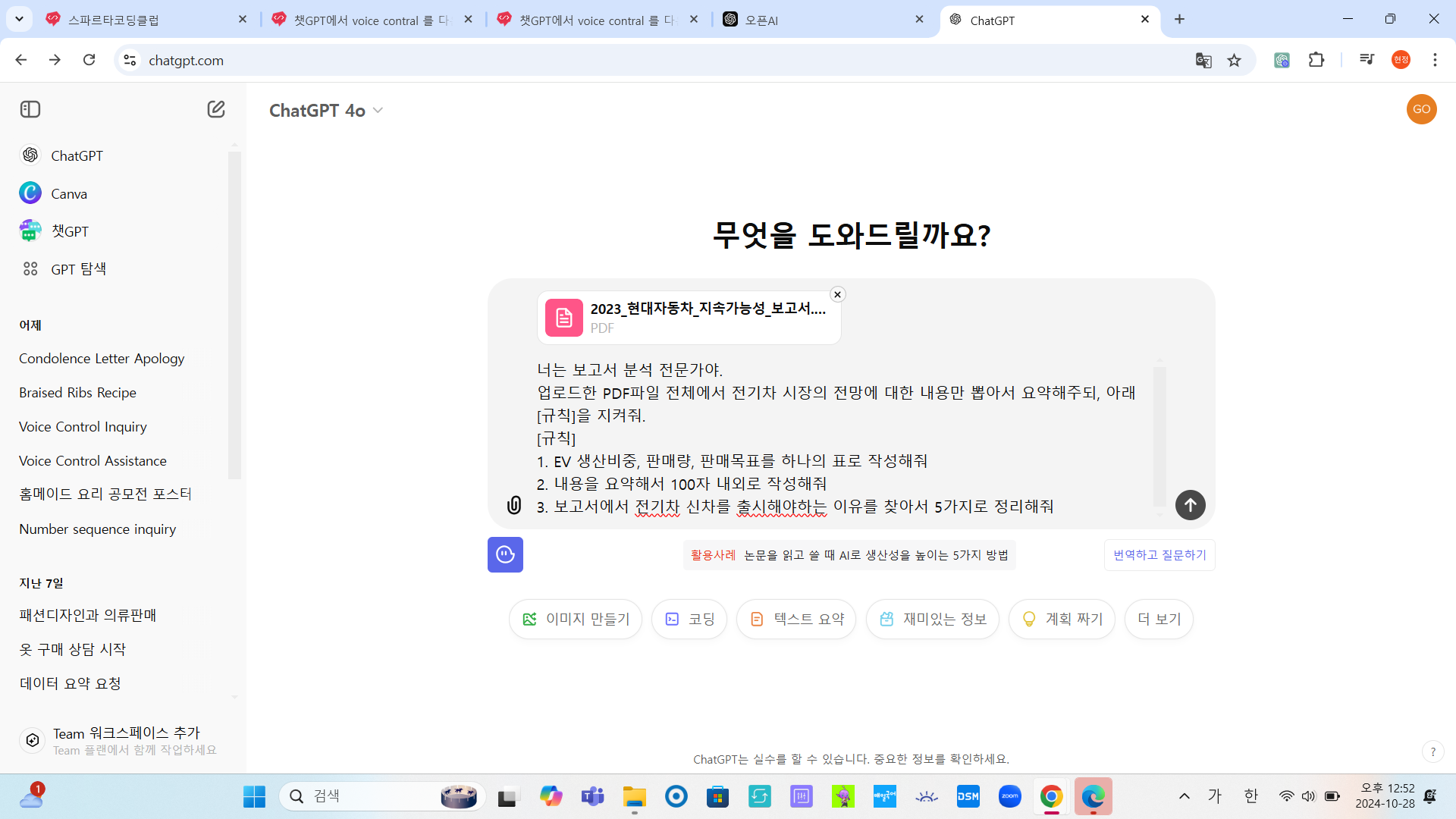This screenshot has height=819, width=1456.
Task: Open 옷 구매 상담 시작 chat
Action: point(72,650)
